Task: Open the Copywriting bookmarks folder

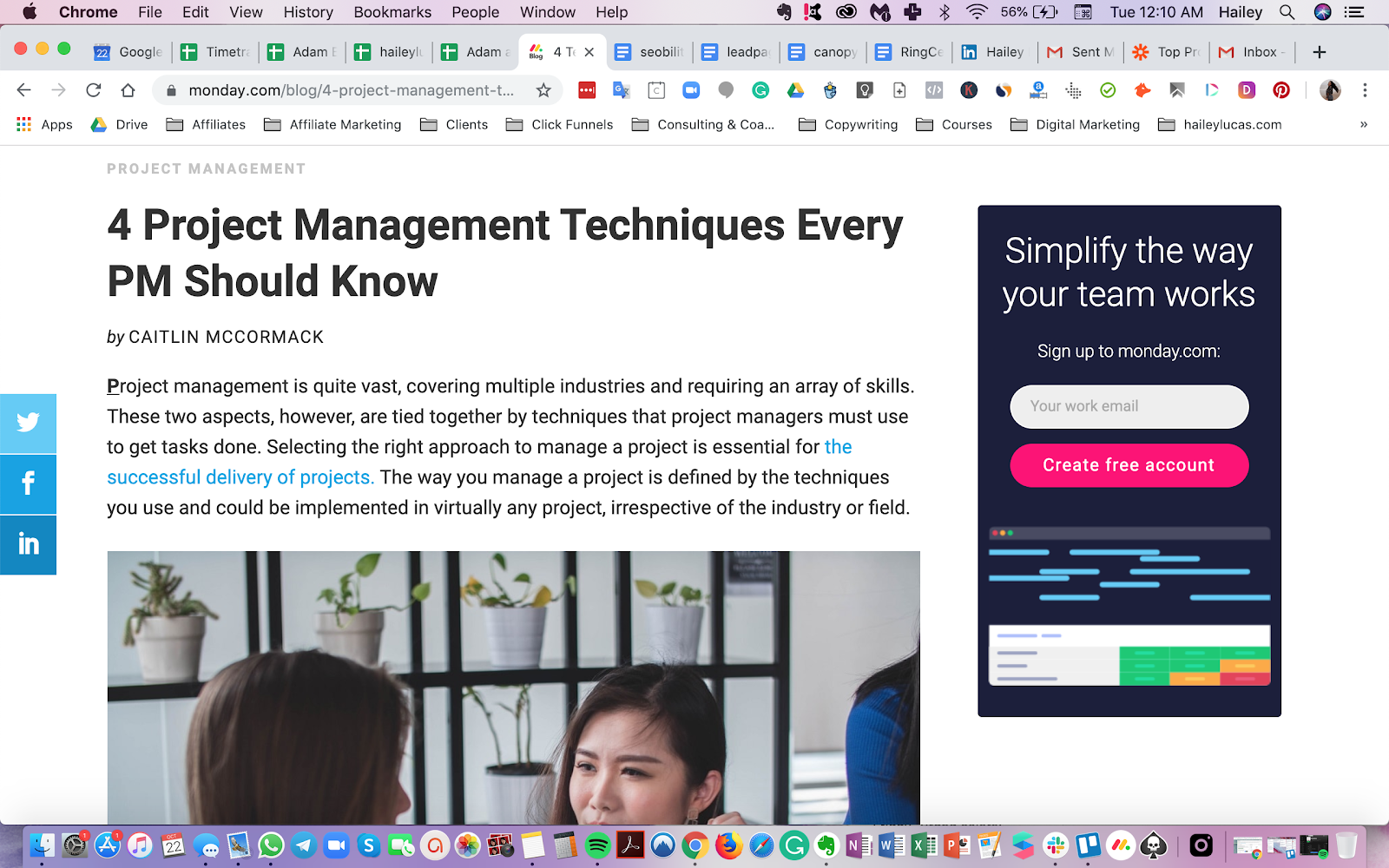Action: pyautogui.click(x=848, y=124)
